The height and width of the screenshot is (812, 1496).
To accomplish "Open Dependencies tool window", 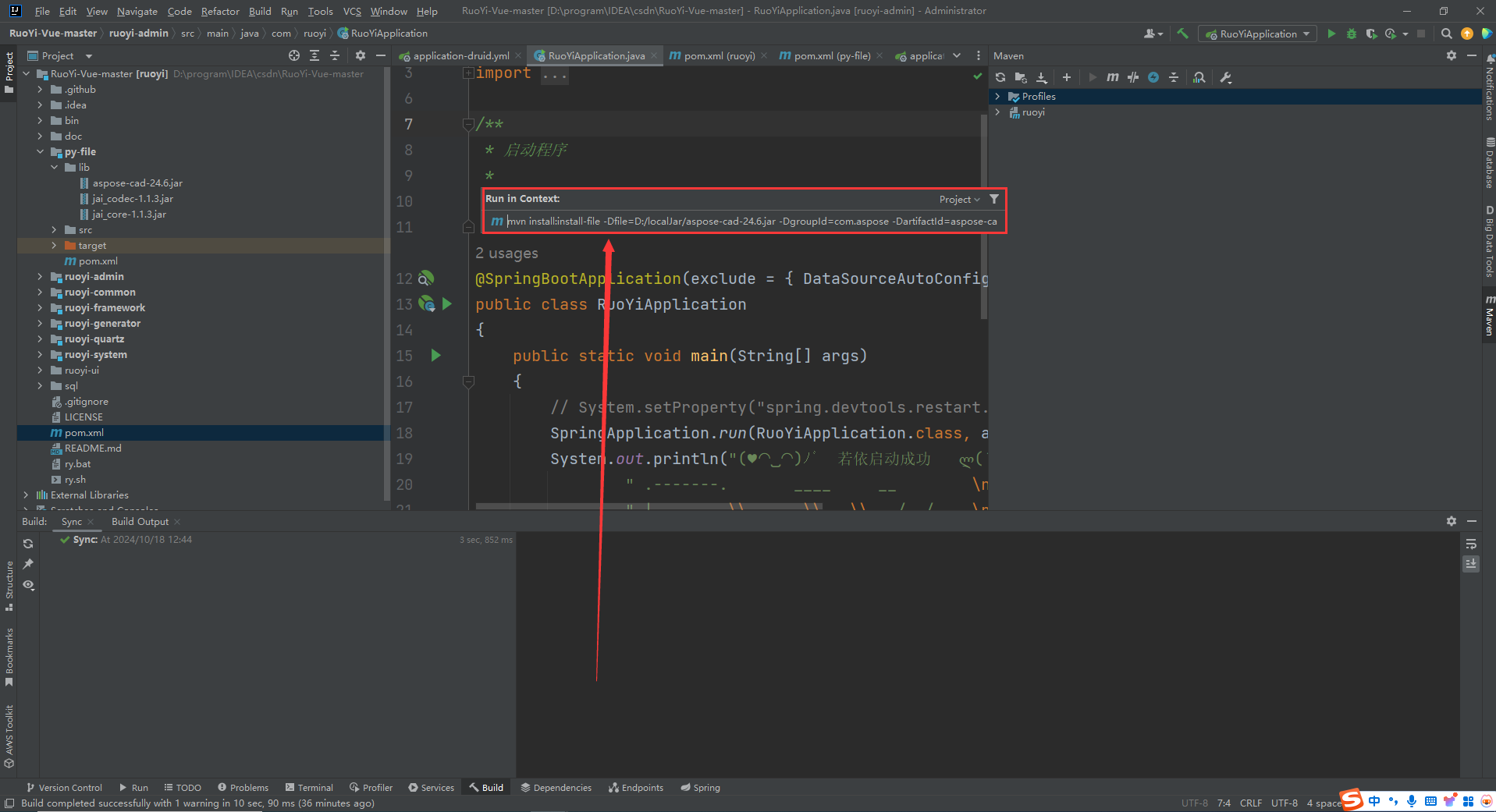I will [x=556, y=788].
